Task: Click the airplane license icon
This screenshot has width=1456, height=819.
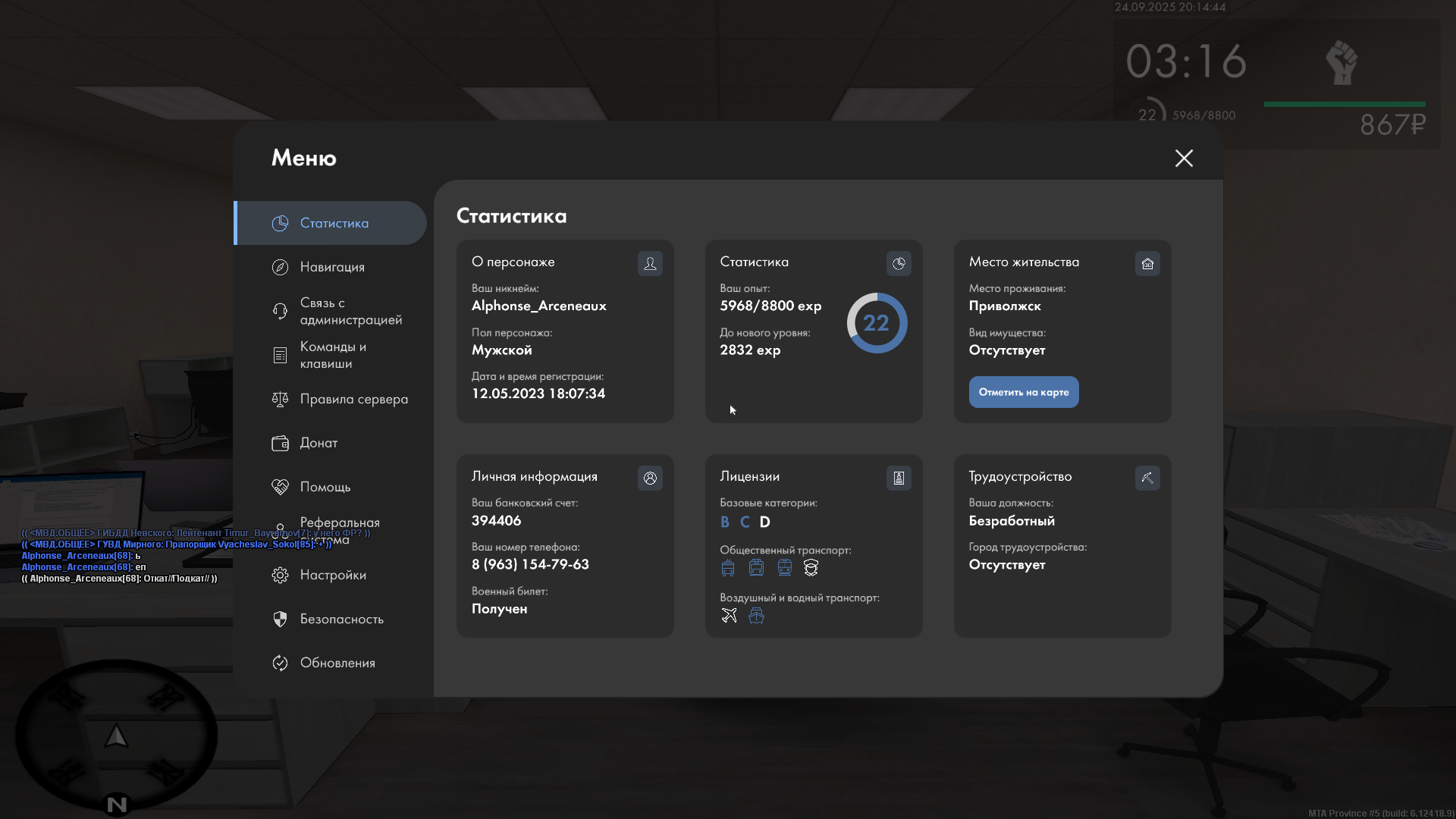Action: click(729, 616)
